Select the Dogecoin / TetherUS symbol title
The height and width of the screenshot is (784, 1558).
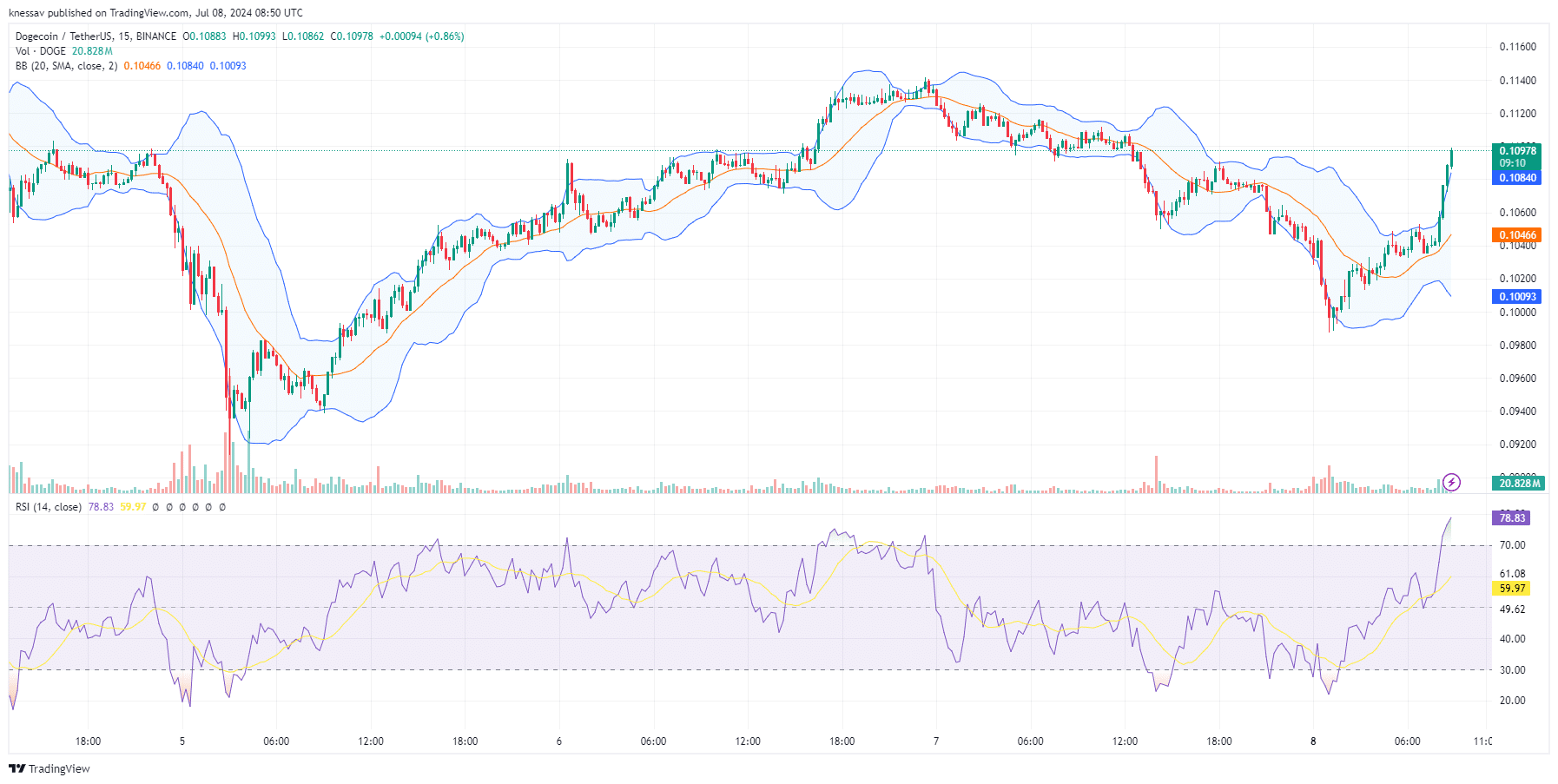tap(96, 36)
